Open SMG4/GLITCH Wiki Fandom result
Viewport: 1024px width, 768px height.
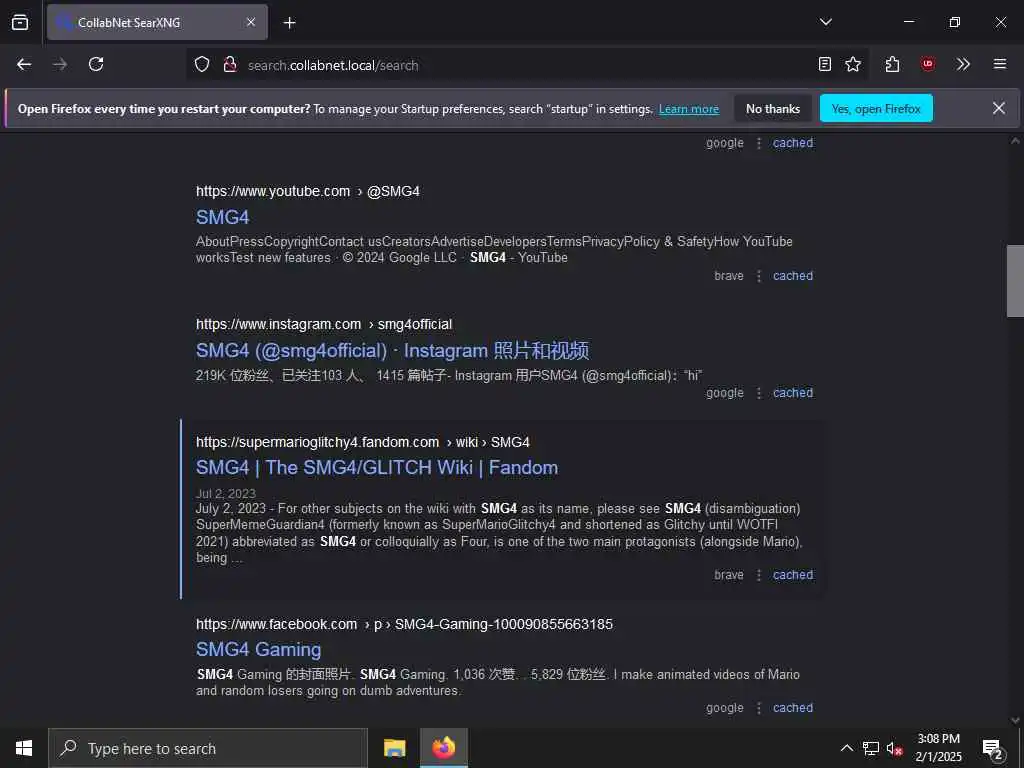click(377, 468)
